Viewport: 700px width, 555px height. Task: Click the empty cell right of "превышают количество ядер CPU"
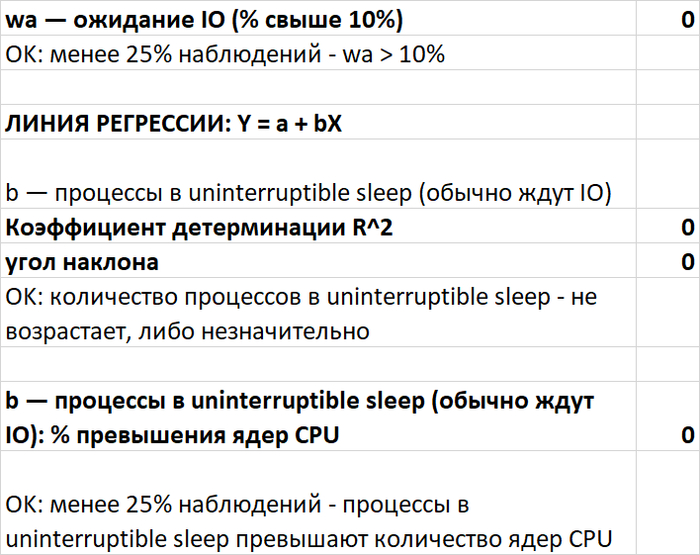coord(667,503)
